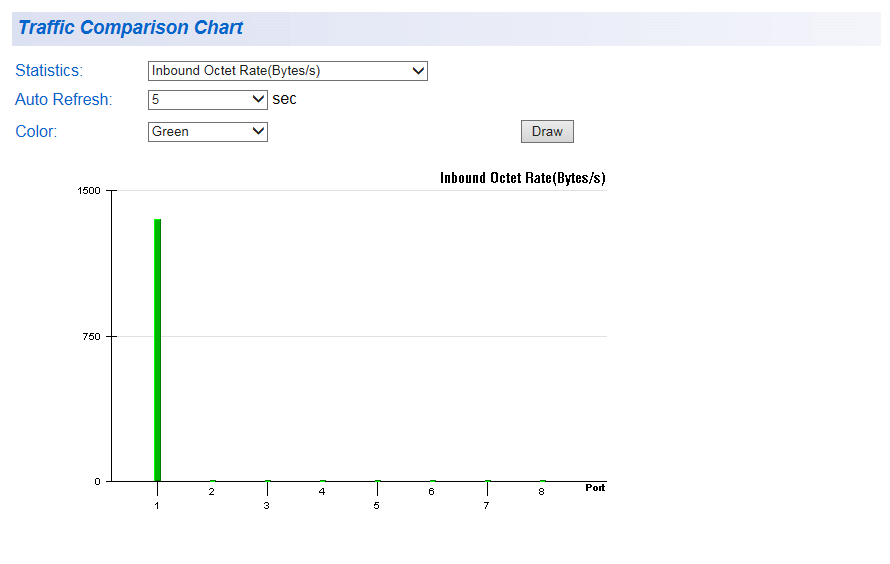This screenshot has width=890, height=564.
Task: Click port 4 tick label on axis
Action: point(322,491)
